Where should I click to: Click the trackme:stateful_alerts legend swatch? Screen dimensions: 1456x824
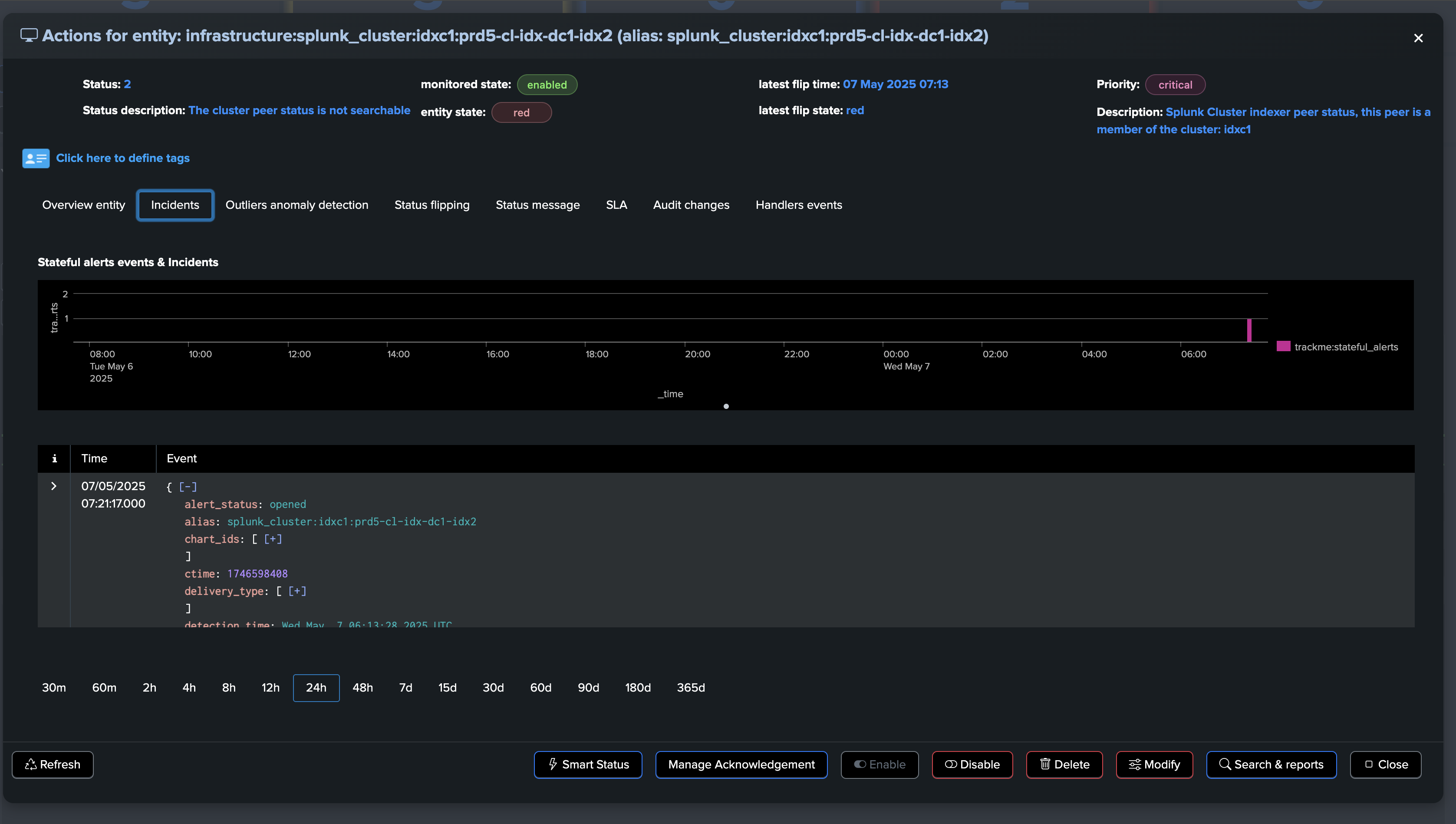click(x=1283, y=346)
